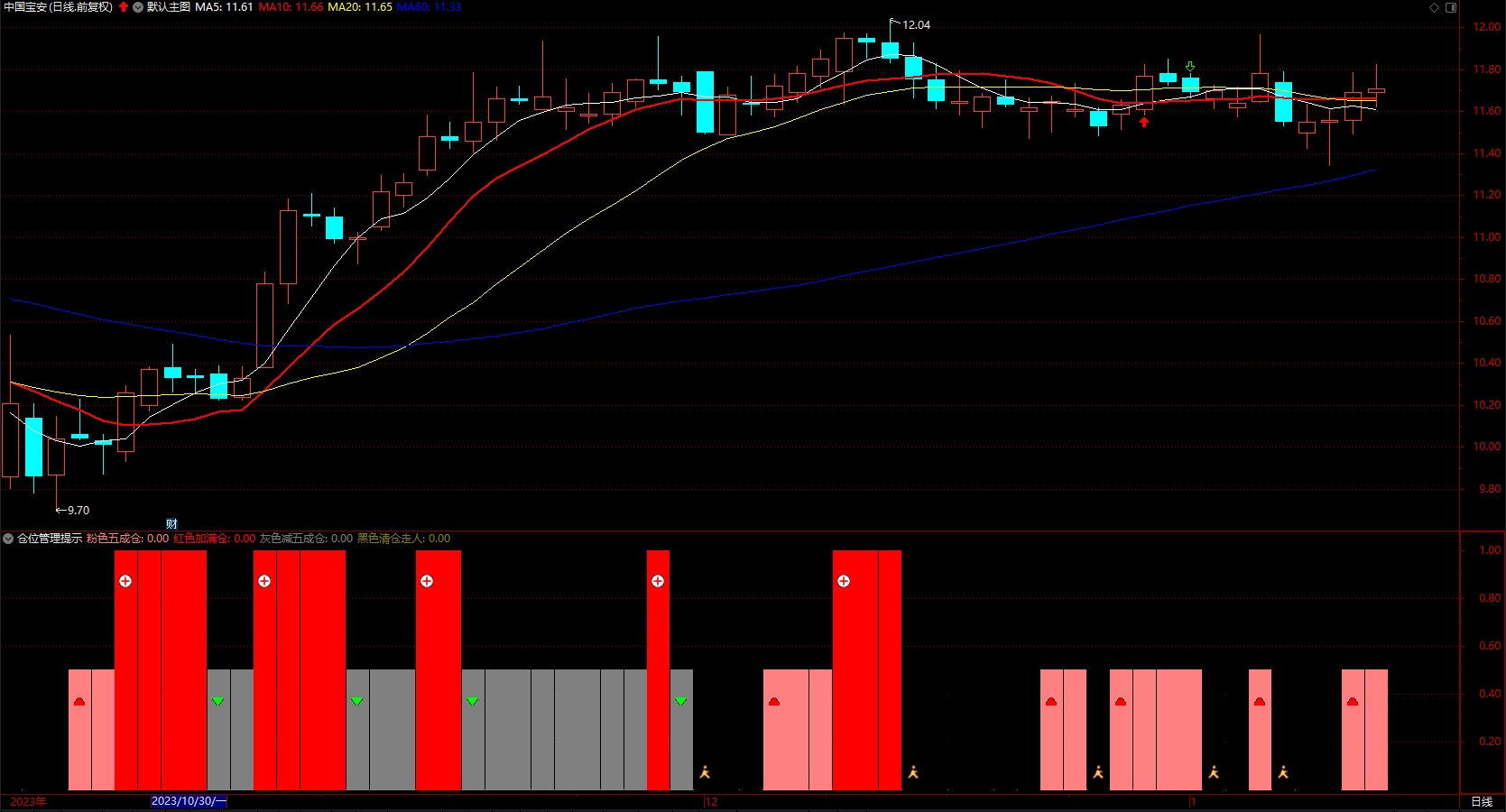
Task: Click 0.40 on the indicator axis
Action: [x=1491, y=694]
